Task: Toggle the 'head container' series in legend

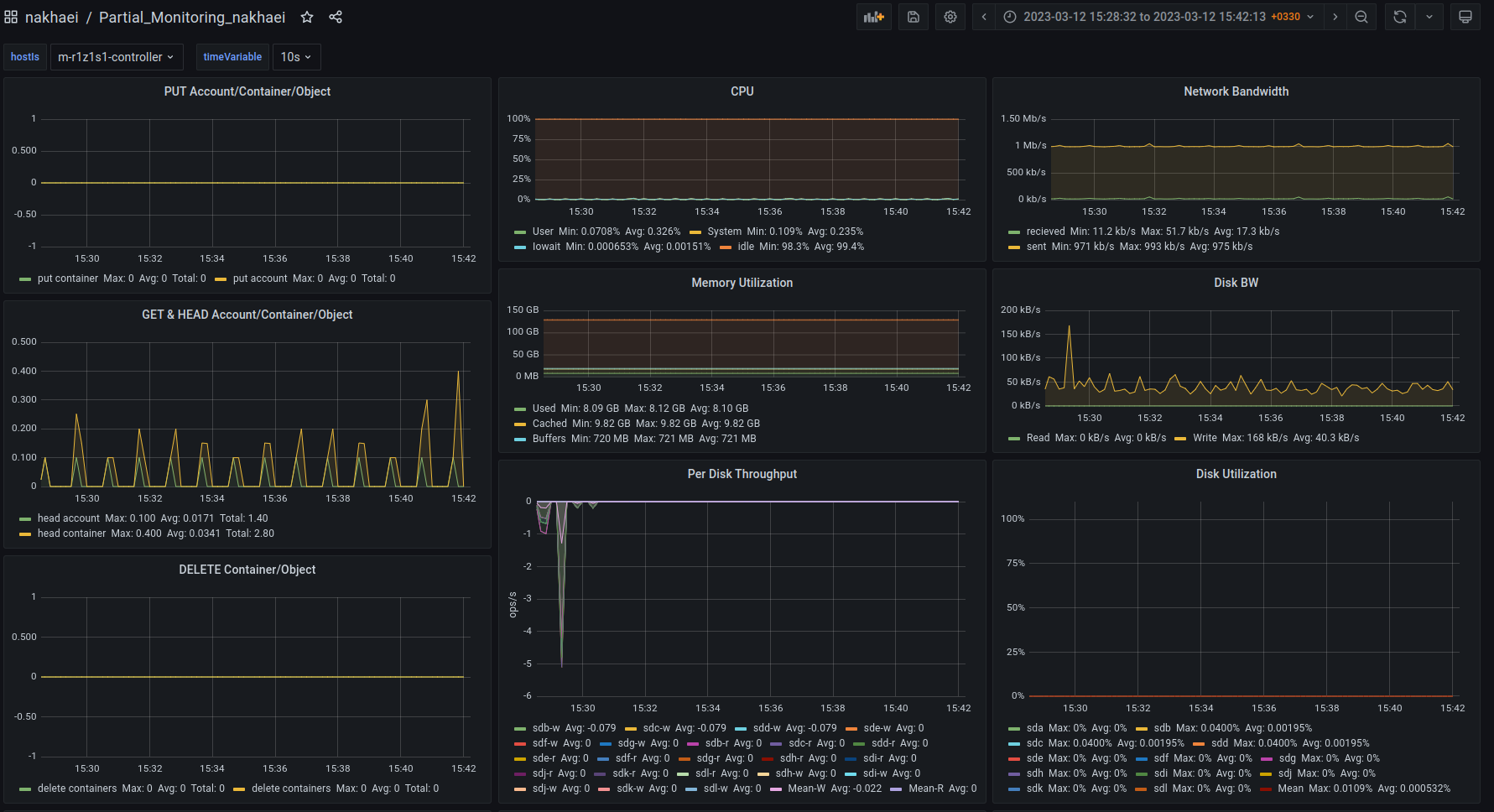Action: (x=71, y=534)
